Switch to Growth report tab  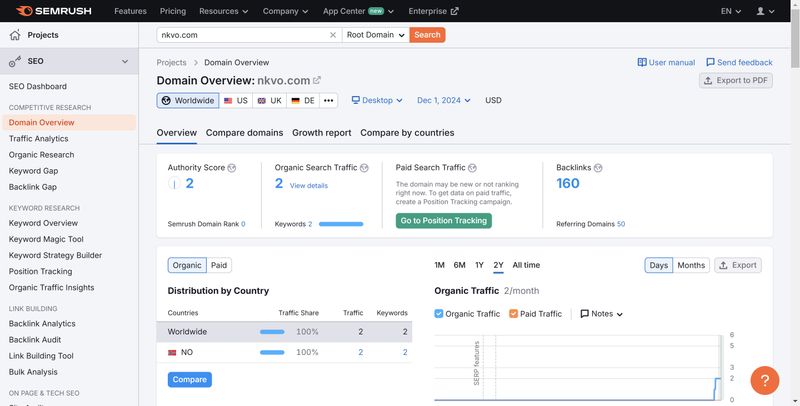tap(321, 133)
